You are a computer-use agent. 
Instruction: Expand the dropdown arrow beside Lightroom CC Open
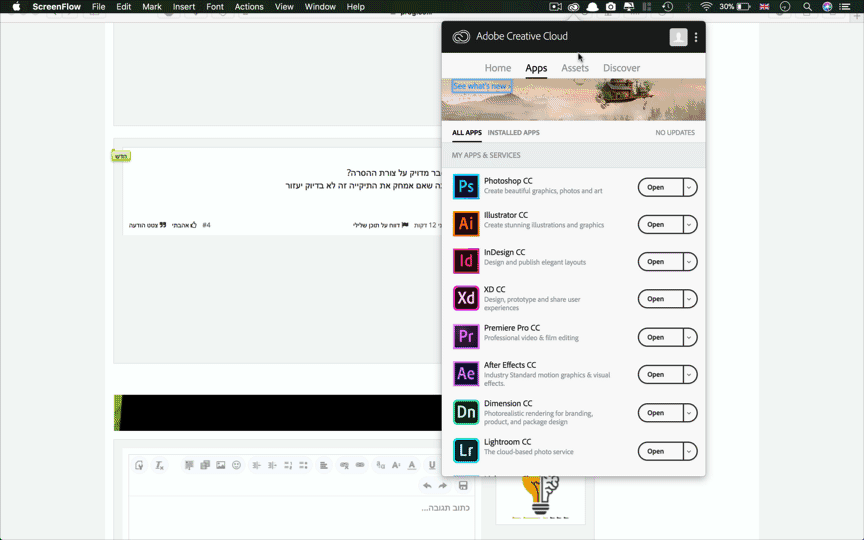pyautogui.click(x=689, y=451)
